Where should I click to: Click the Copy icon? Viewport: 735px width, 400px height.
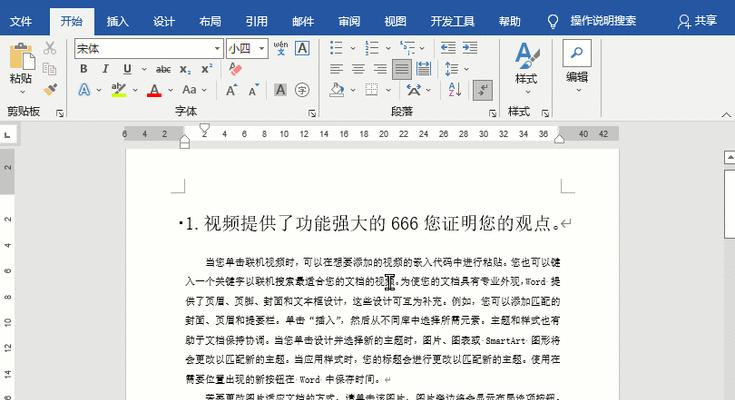[x=49, y=68]
